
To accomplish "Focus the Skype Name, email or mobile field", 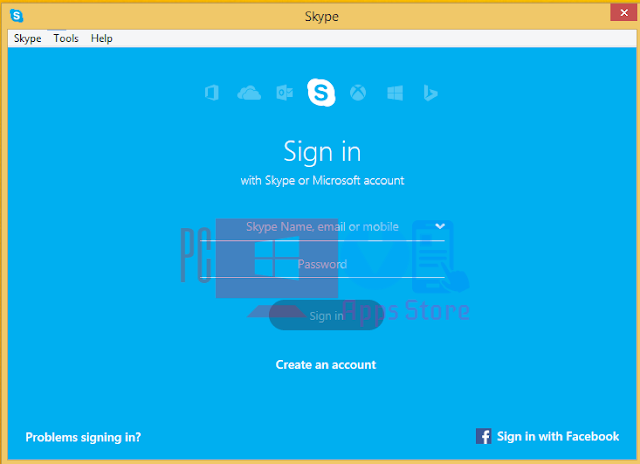I will pyautogui.click(x=322, y=227).
